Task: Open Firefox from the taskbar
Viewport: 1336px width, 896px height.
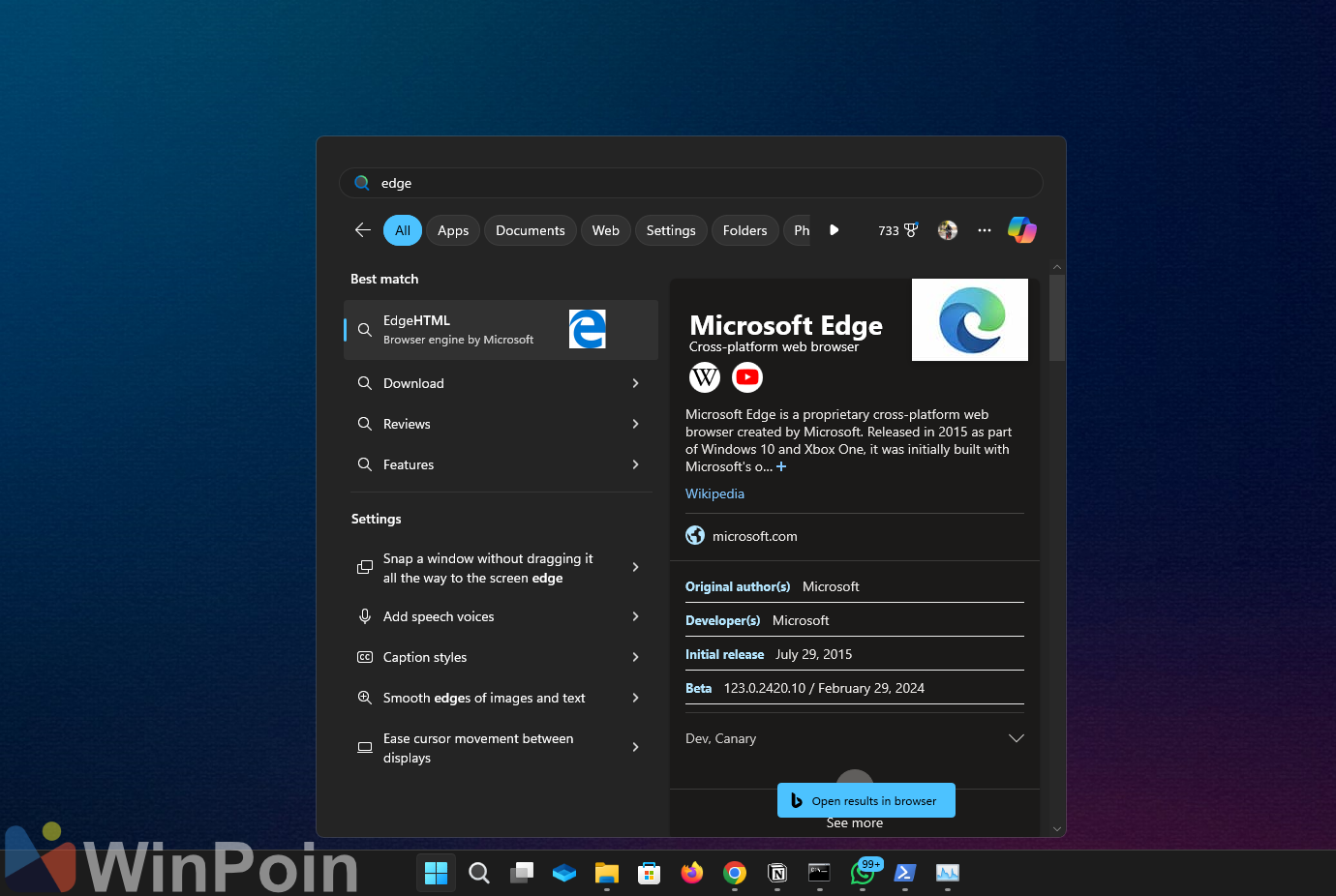Action: [691, 873]
